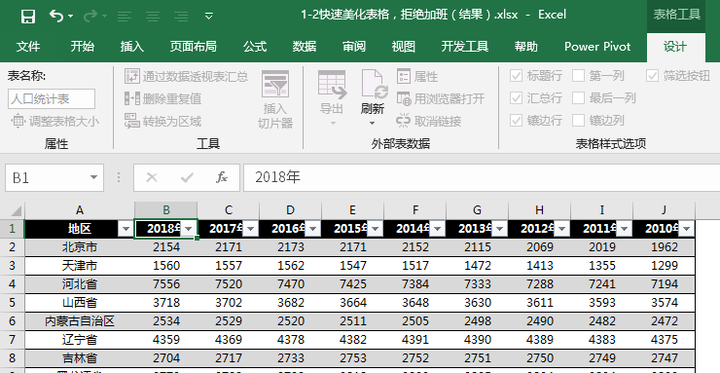This screenshot has height=373, width=720.
Task: Click the formula bar showing 2018年
Action: [482, 177]
